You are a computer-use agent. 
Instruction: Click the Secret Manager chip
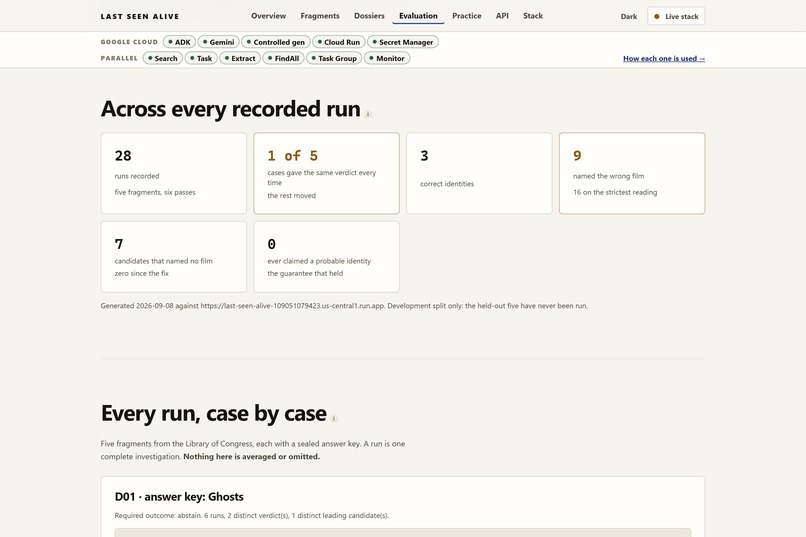[403, 42]
